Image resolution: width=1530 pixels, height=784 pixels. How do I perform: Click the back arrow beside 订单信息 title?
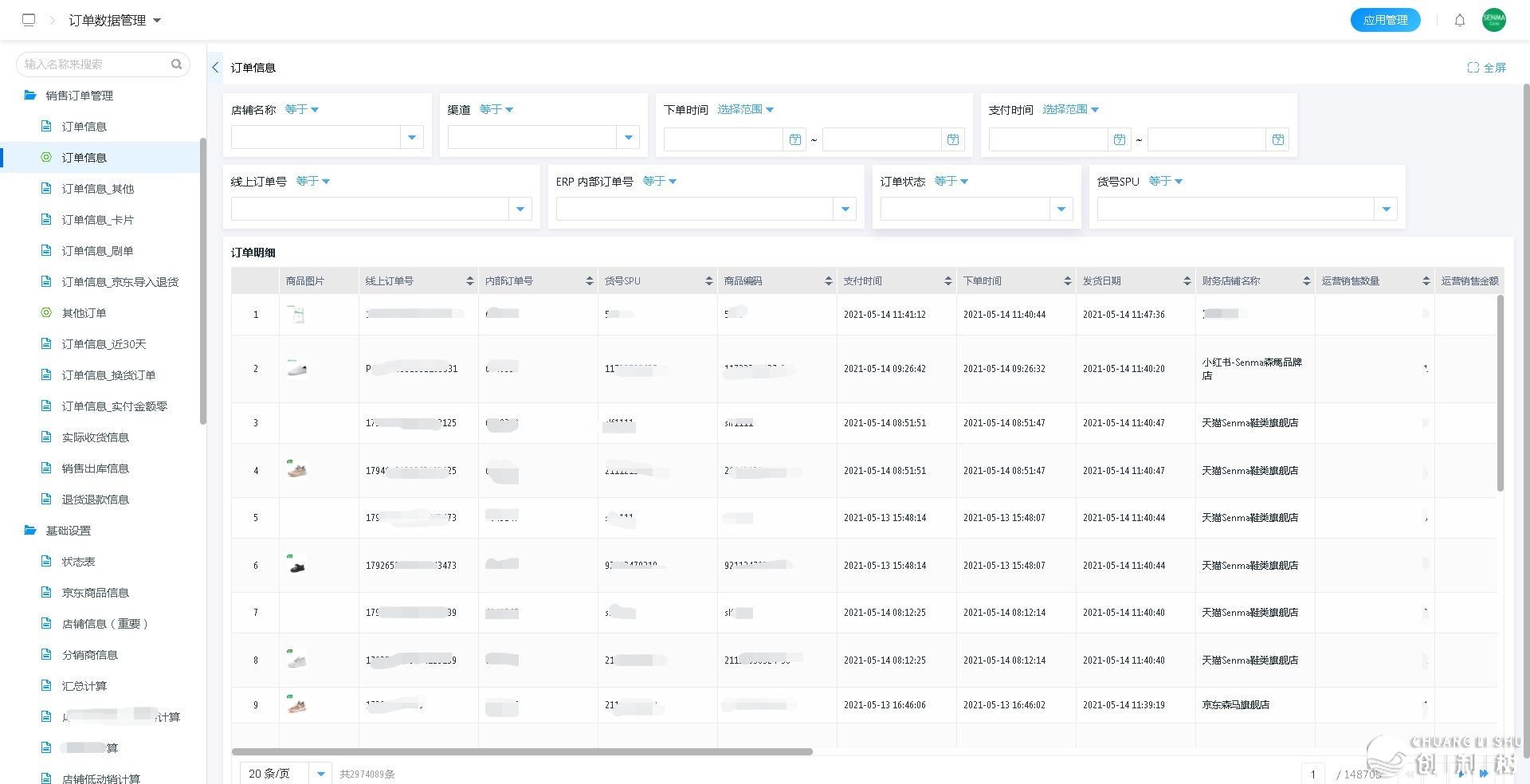point(215,68)
